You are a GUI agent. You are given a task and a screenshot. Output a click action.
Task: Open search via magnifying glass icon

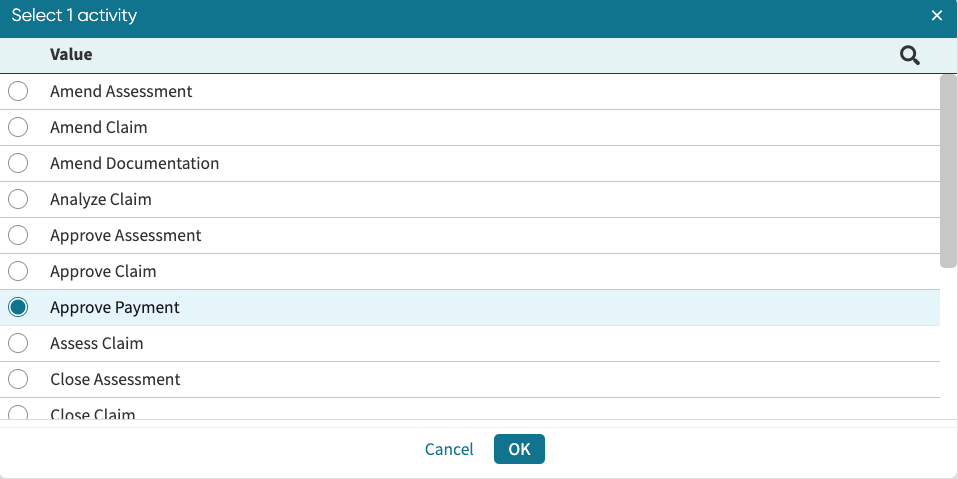click(909, 56)
